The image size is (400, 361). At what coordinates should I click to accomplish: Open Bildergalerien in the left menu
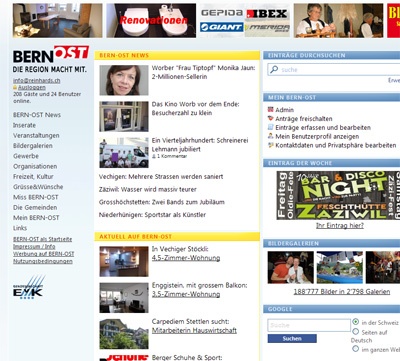[33, 146]
